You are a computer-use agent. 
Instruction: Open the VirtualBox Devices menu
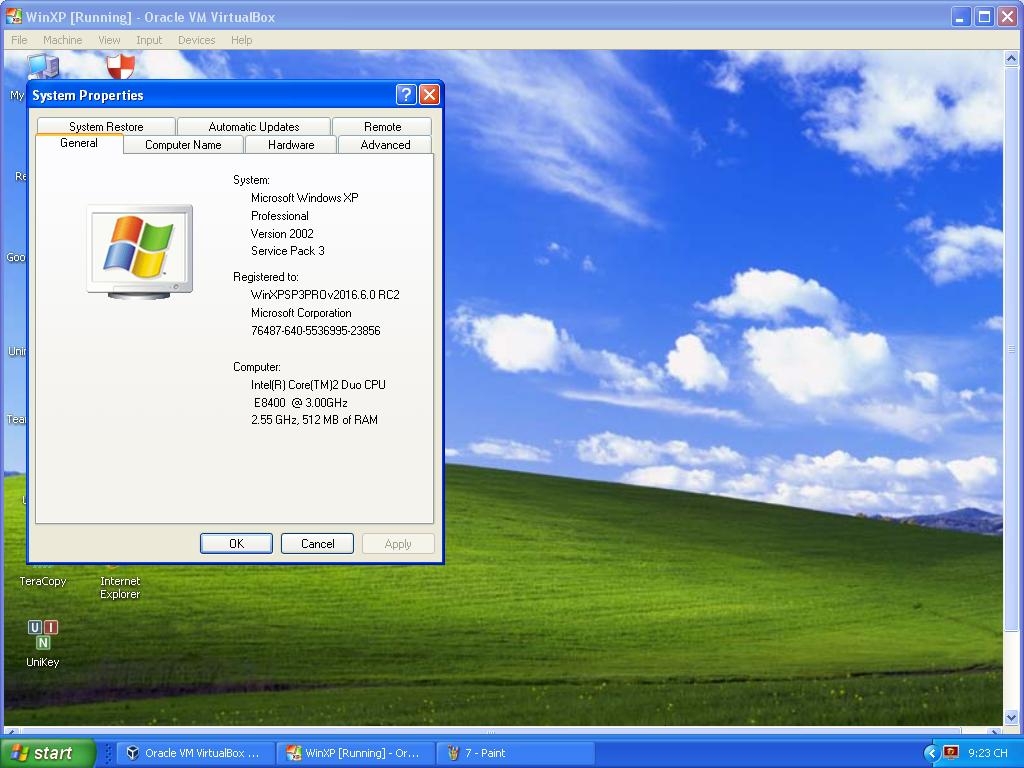pyautogui.click(x=196, y=40)
